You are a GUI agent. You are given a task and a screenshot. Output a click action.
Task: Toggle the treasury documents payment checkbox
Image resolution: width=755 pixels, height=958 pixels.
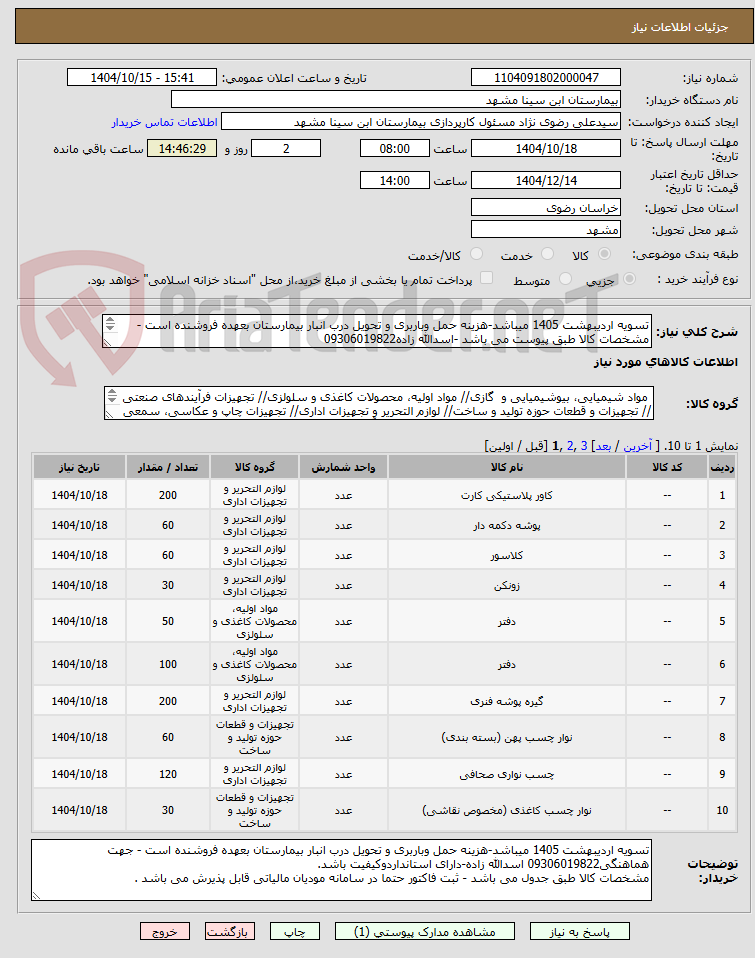(486, 279)
